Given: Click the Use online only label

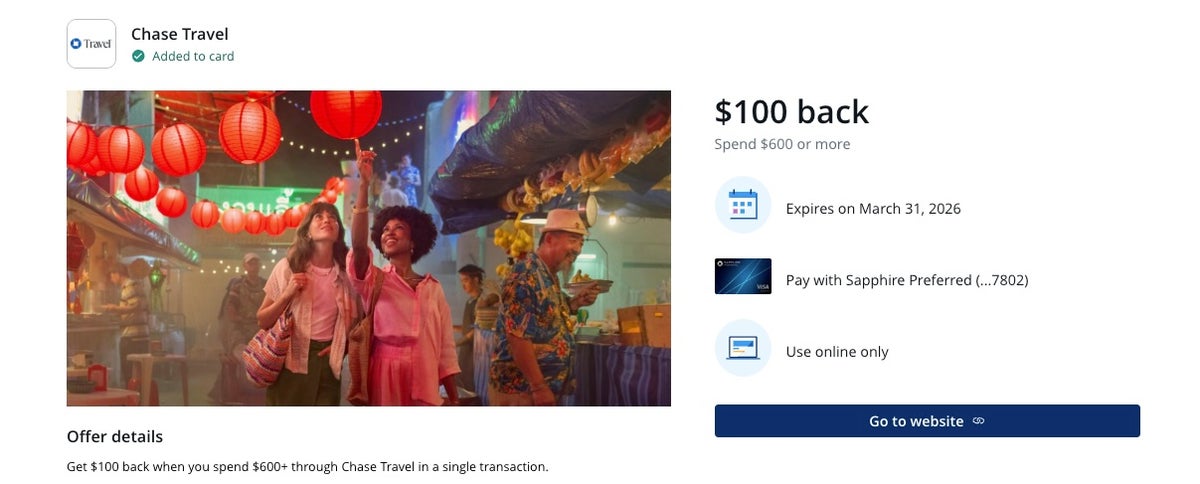Looking at the screenshot, I should pos(837,352).
